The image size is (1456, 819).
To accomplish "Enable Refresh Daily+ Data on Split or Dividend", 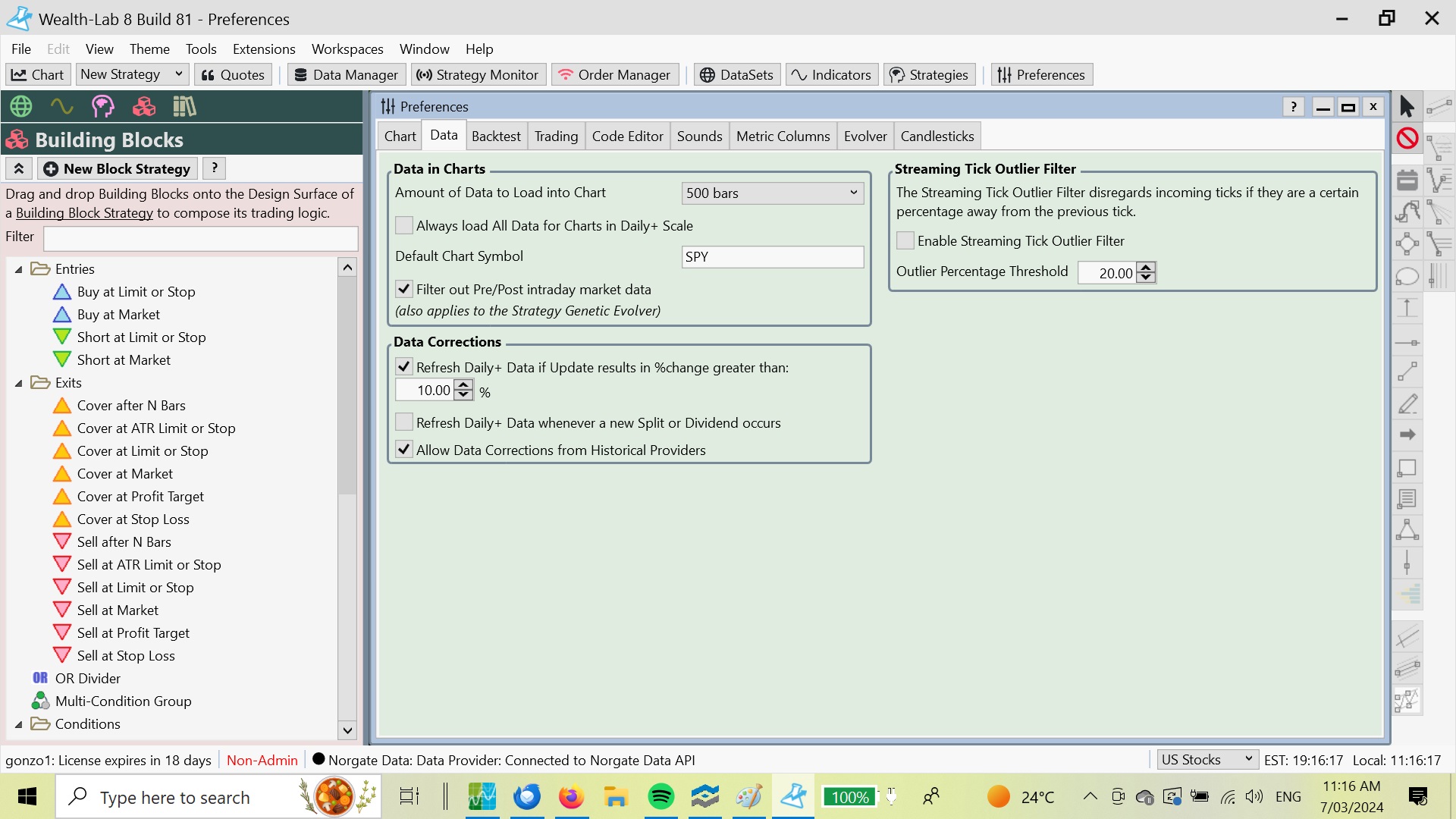I will [404, 422].
